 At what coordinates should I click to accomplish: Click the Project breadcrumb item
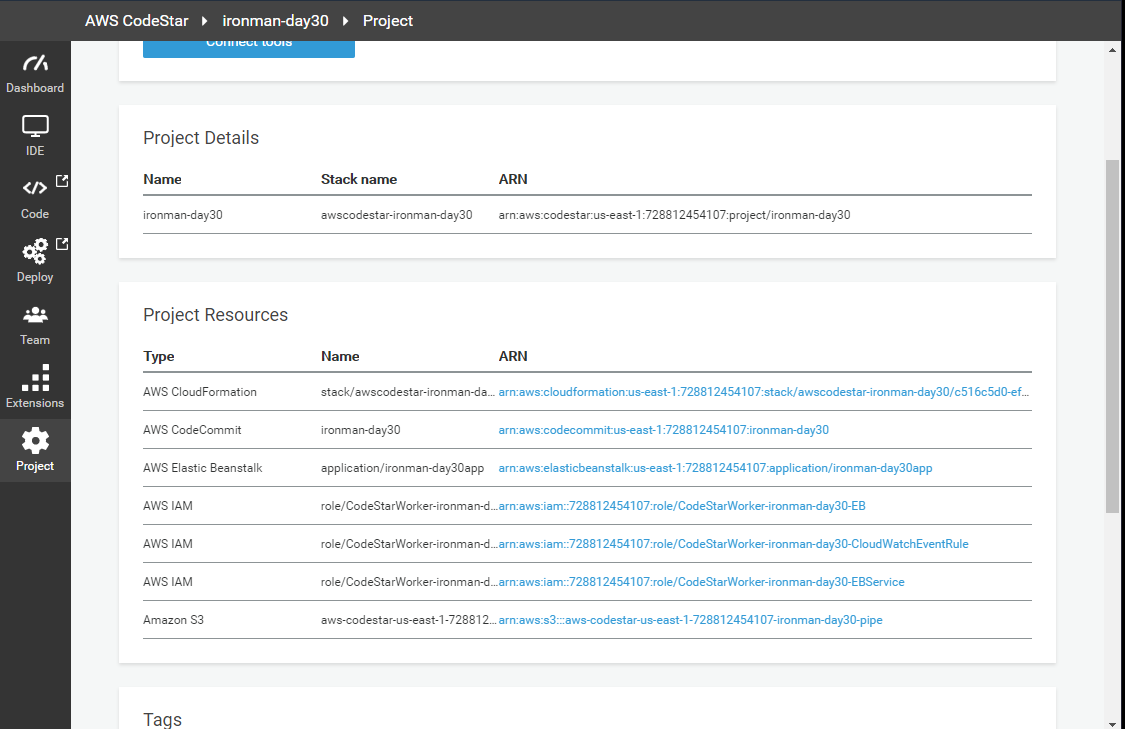[388, 20]
